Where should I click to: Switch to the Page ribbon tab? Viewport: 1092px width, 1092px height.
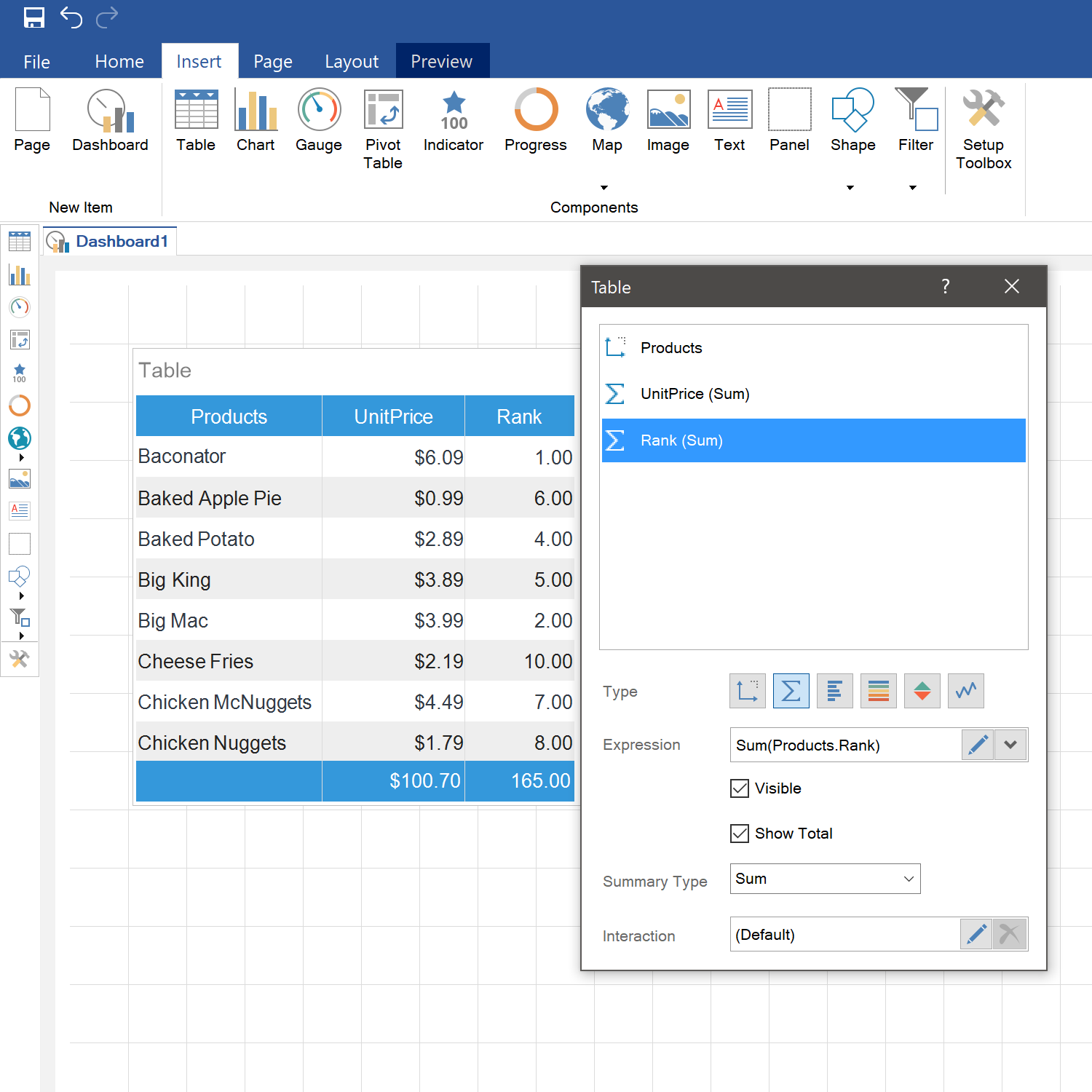(273, 62)
